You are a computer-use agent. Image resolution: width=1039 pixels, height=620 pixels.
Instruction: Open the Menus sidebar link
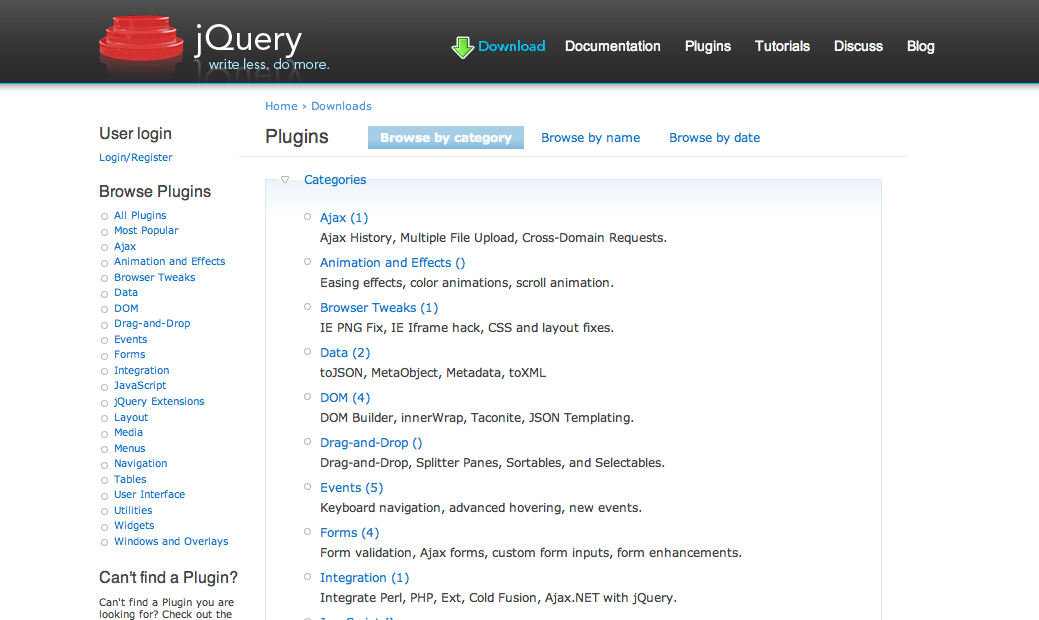point(129,448)
